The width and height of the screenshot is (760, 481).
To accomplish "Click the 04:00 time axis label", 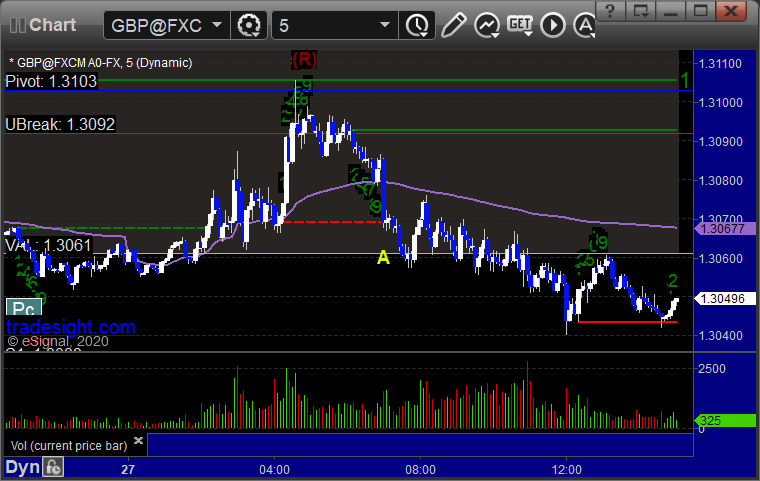I will 274,469.
